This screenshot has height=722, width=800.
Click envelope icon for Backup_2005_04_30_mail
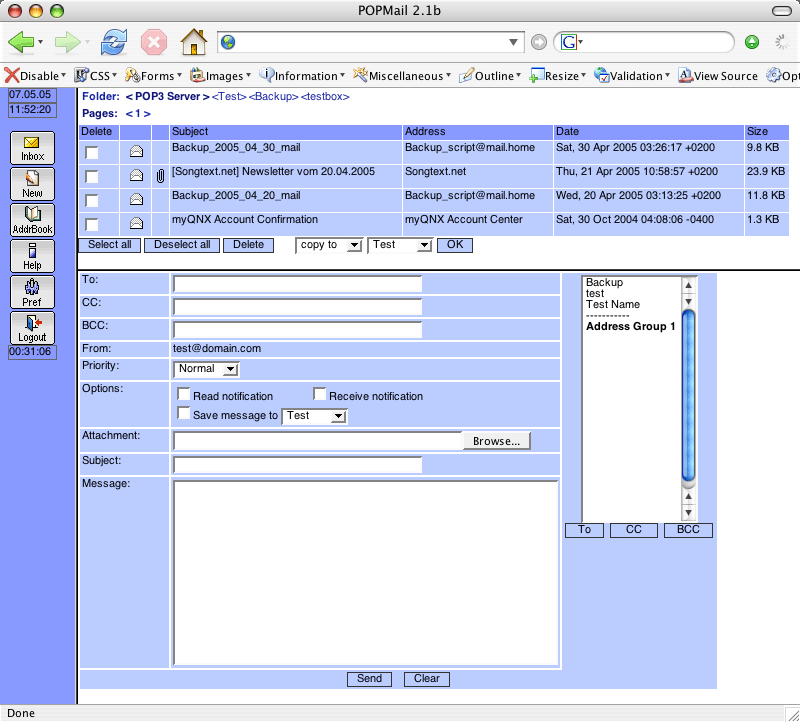136,152
